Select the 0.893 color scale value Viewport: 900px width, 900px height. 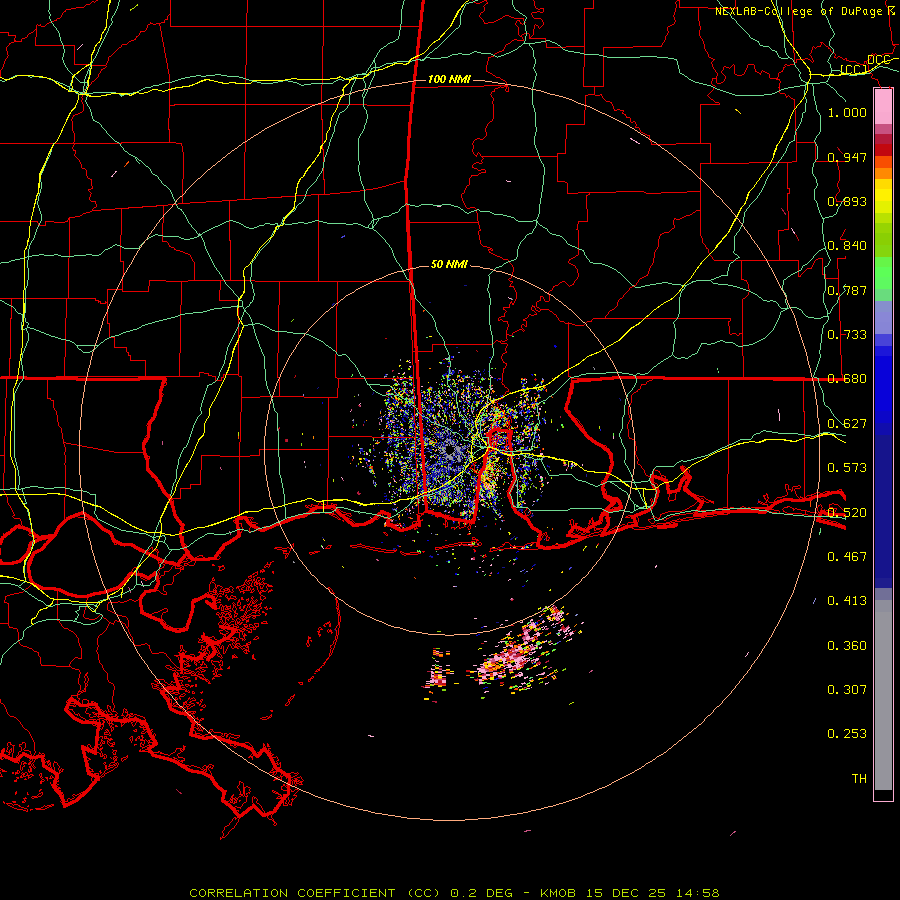coord(847,201)
